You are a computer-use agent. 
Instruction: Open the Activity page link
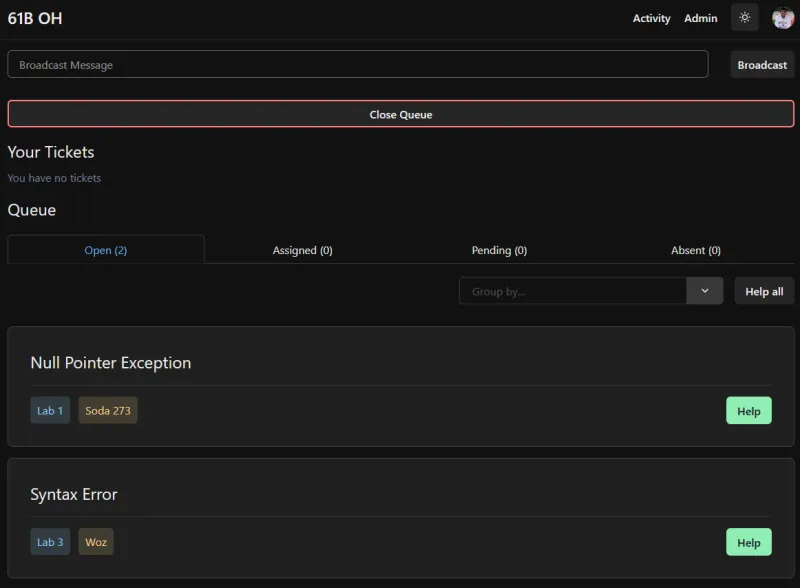652,18
